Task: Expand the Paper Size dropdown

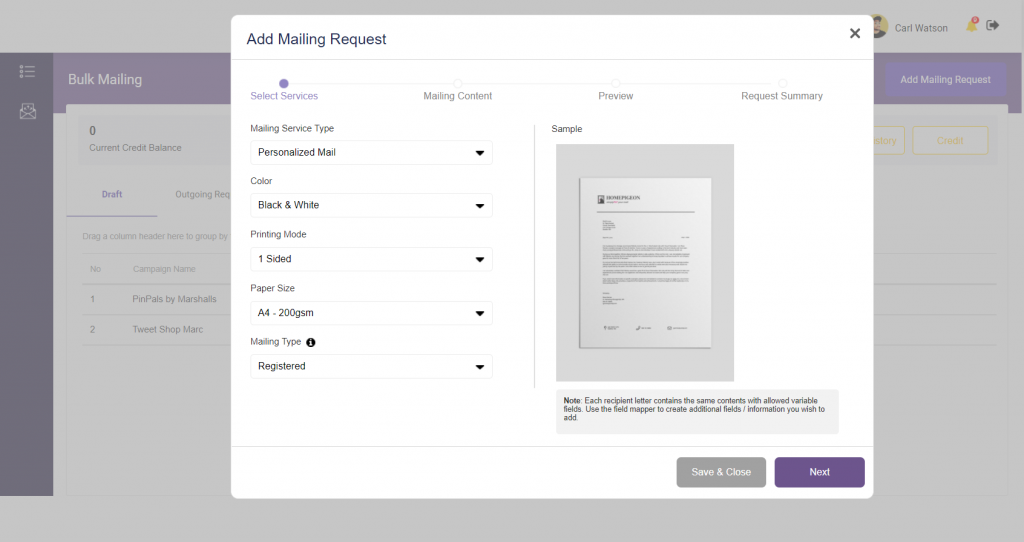Action: pos(371,313)
